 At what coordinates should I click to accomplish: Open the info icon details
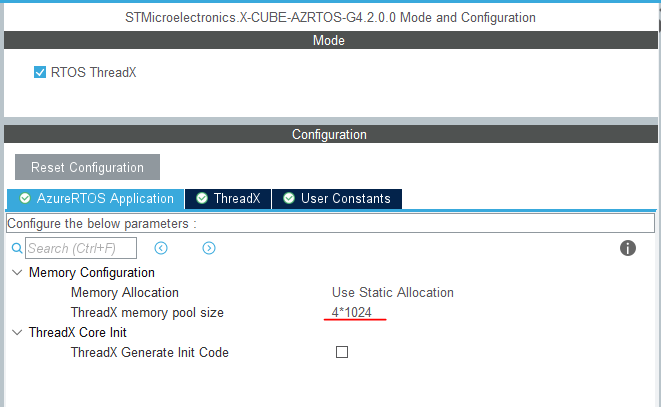pyautogui.click(x=628, y=248)
